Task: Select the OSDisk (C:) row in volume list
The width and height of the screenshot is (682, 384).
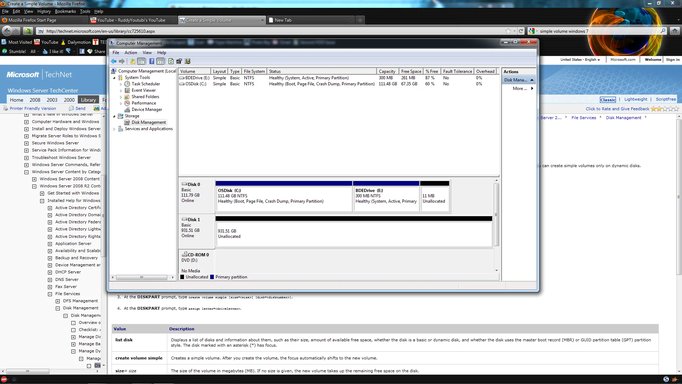Action: tap(338, 84)
